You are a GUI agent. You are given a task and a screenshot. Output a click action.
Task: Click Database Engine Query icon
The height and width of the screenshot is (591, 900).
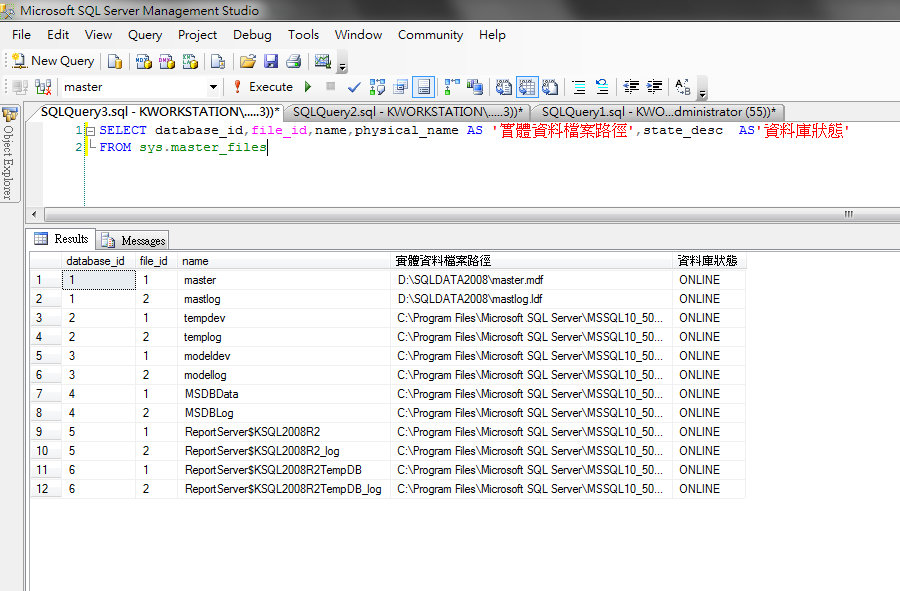tap(115, 61)
